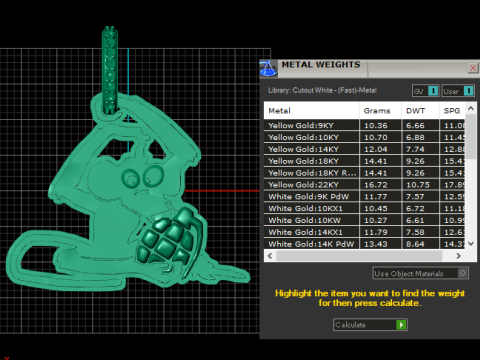Click the vertical scrollbar thumb of metal list
Image resolution: width=480 pixels, height=360 pixels.
(471, 137)
